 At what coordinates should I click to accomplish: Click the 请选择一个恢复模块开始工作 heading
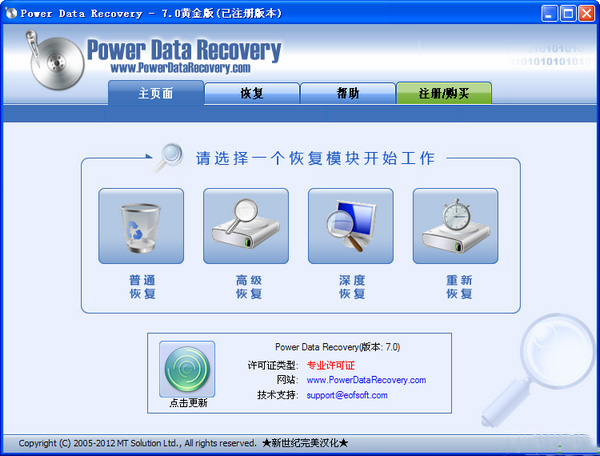[x=315, y=158]
